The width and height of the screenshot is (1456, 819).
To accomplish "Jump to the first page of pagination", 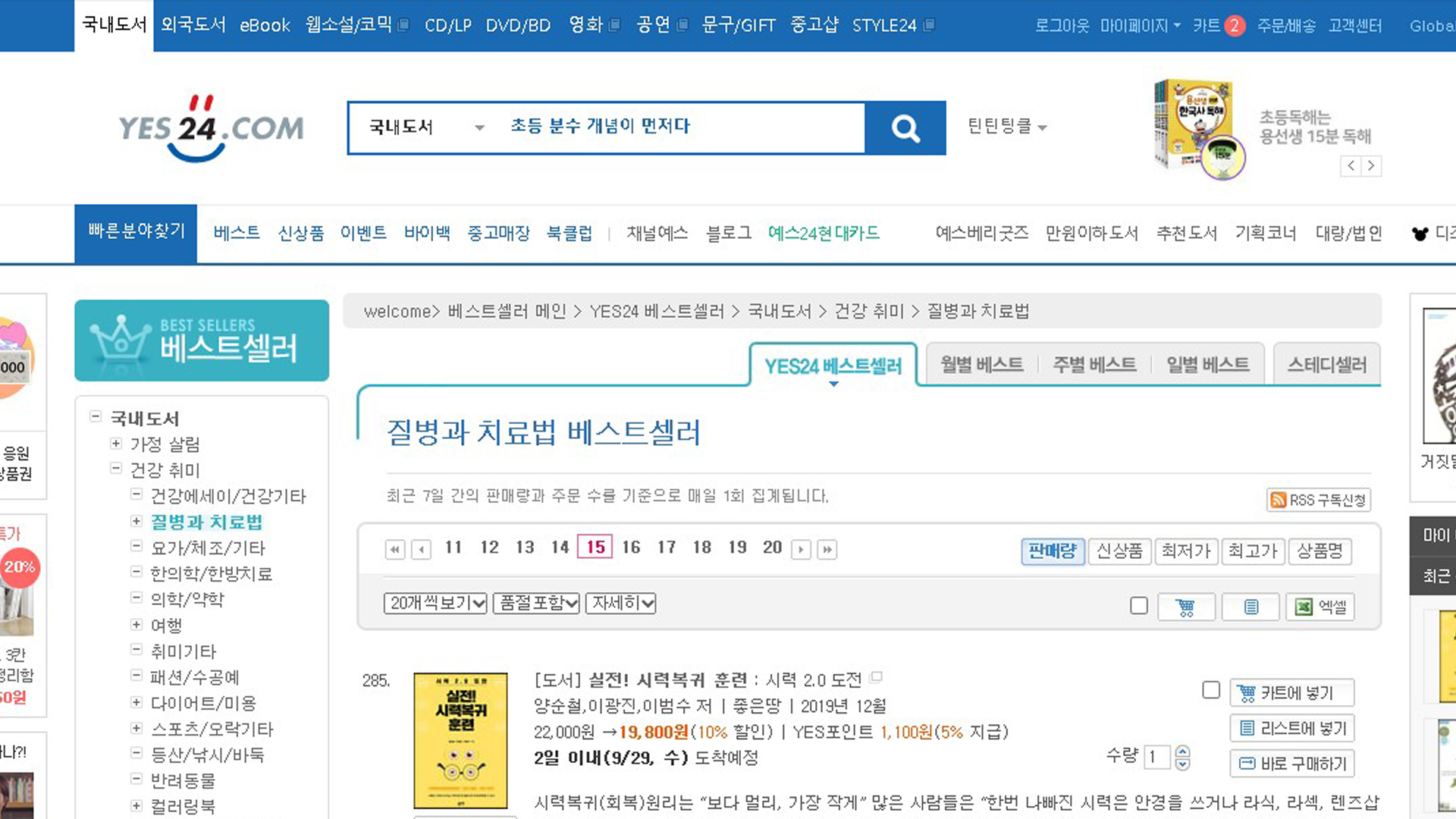I will (395, 549).
